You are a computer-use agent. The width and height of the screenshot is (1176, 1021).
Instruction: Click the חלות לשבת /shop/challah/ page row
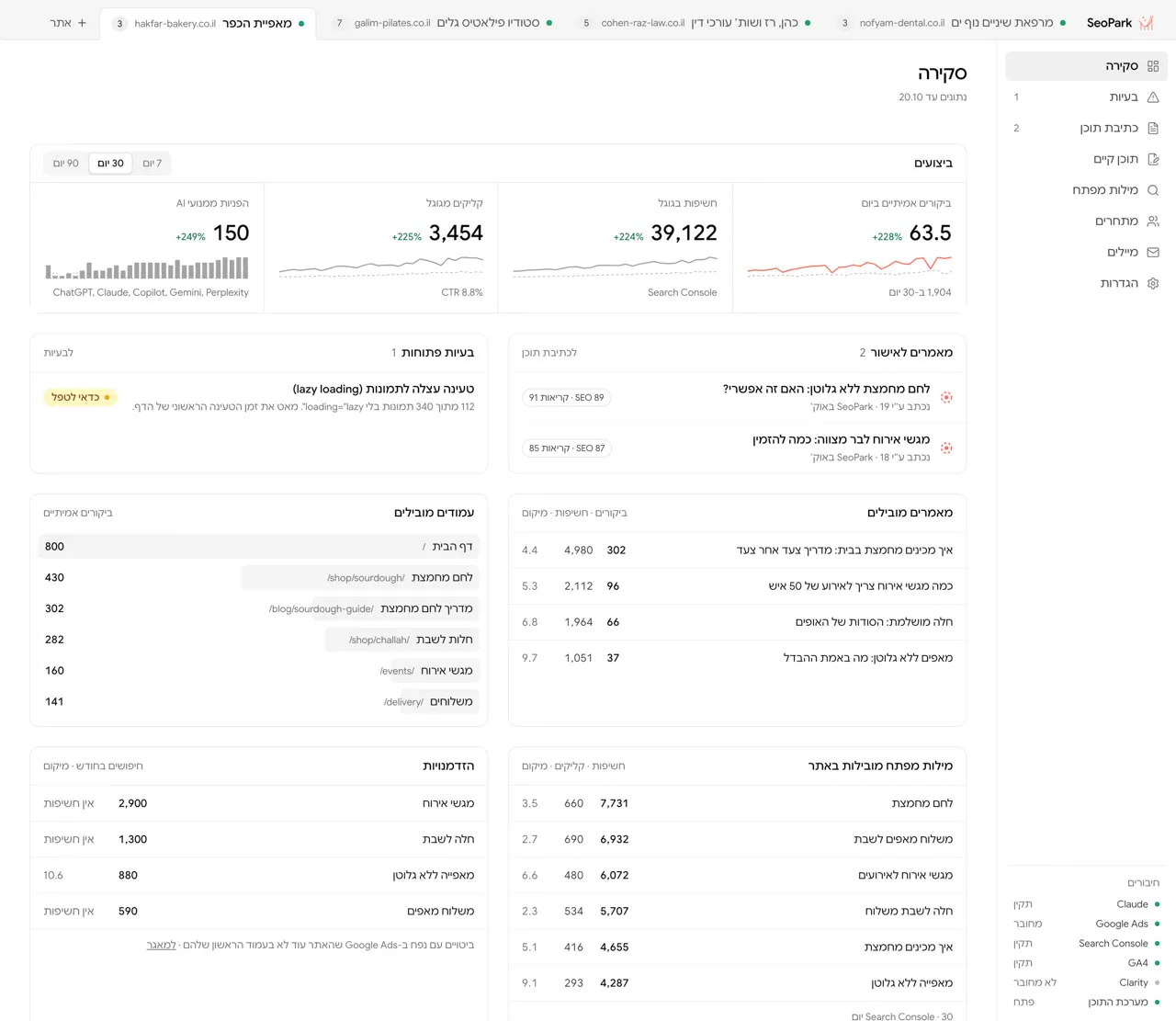coord(259,640)
